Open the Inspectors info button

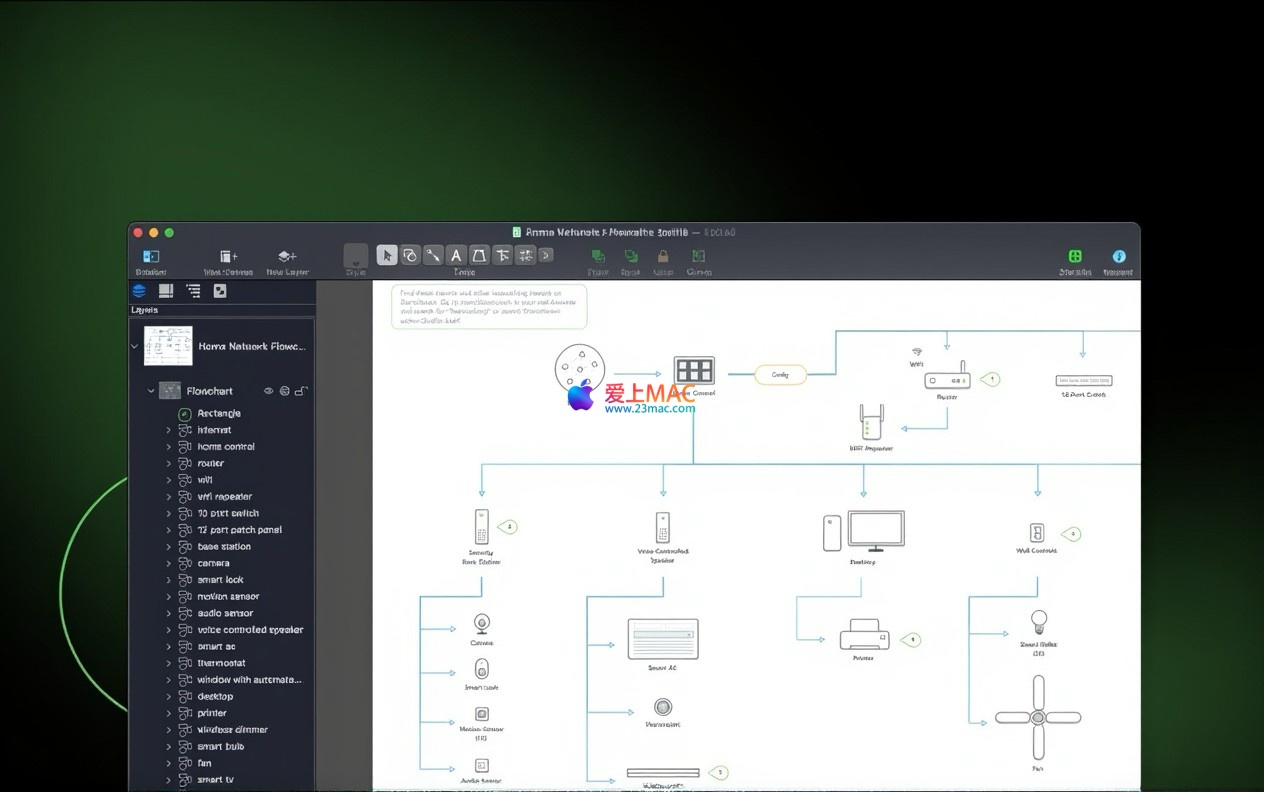tap(1118, 257)
